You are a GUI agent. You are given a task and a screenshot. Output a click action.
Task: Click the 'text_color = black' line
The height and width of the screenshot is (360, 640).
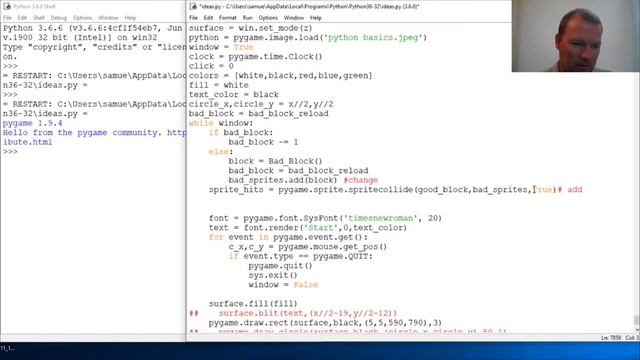[233, 94]
